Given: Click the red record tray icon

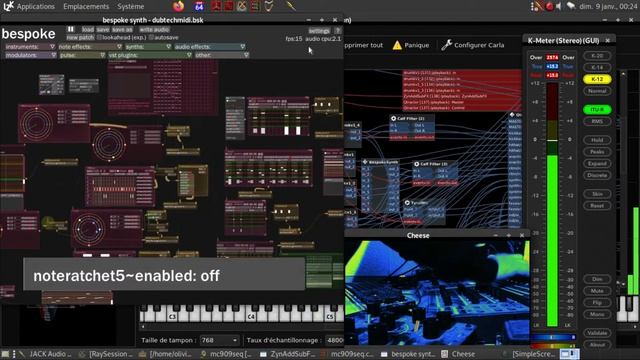Looking at the screenshot, I should click(x=549, y=6).
